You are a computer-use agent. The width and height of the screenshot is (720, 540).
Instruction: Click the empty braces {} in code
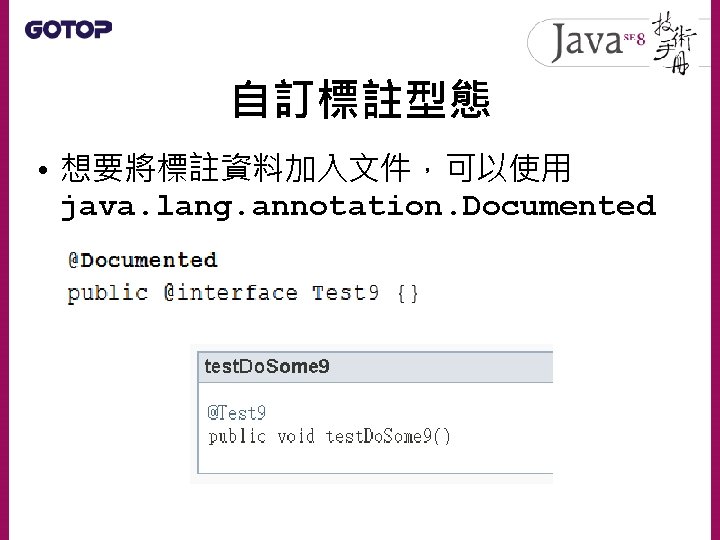(x=408, y=293)
